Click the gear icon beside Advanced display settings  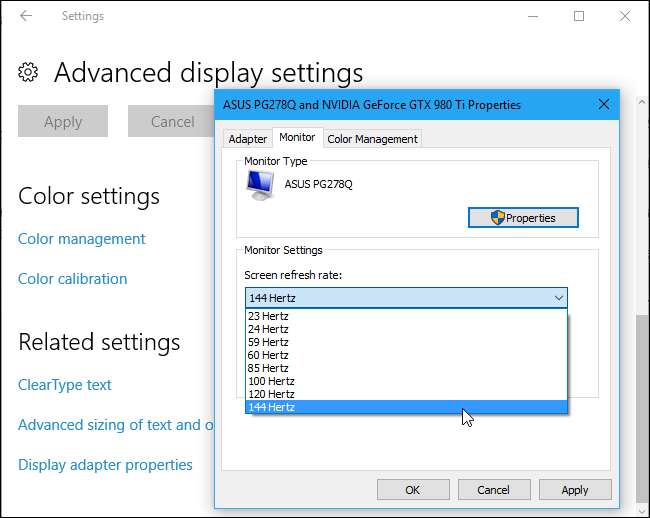[x=29, y=72]
